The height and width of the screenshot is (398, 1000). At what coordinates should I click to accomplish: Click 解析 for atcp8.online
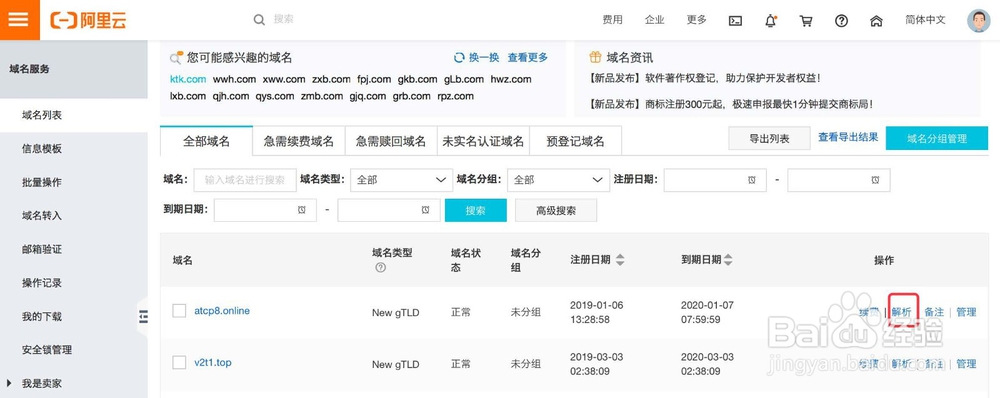click(x=902, y=311)
